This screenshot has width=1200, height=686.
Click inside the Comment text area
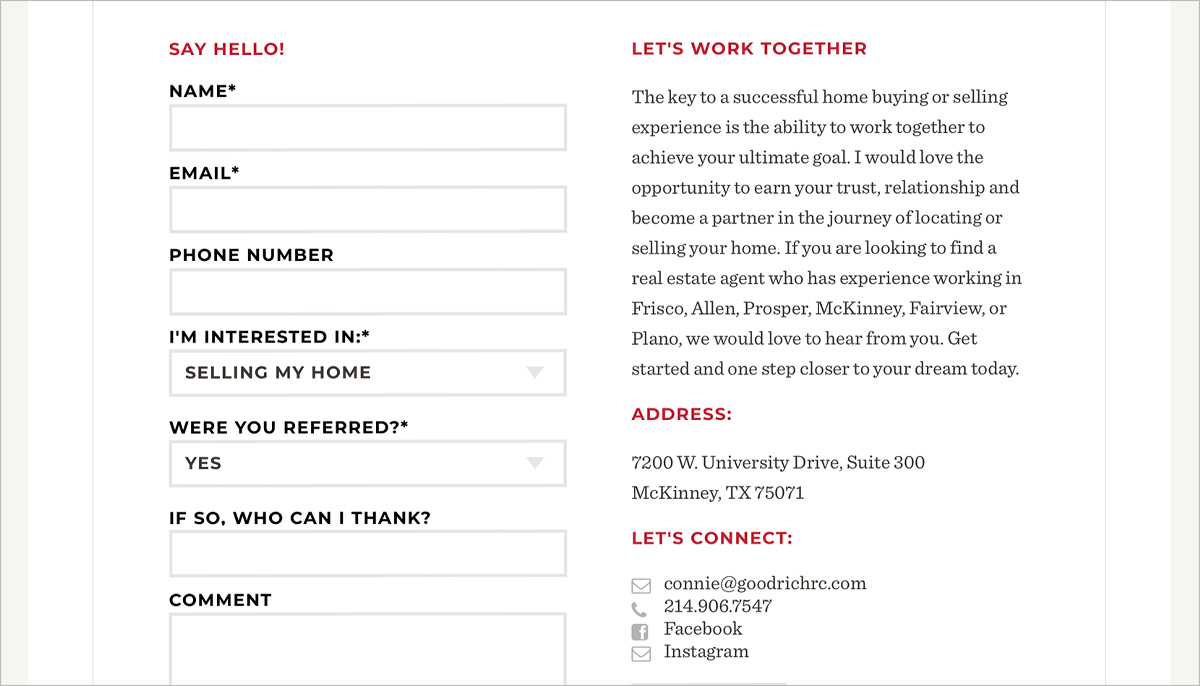[368, 650]
